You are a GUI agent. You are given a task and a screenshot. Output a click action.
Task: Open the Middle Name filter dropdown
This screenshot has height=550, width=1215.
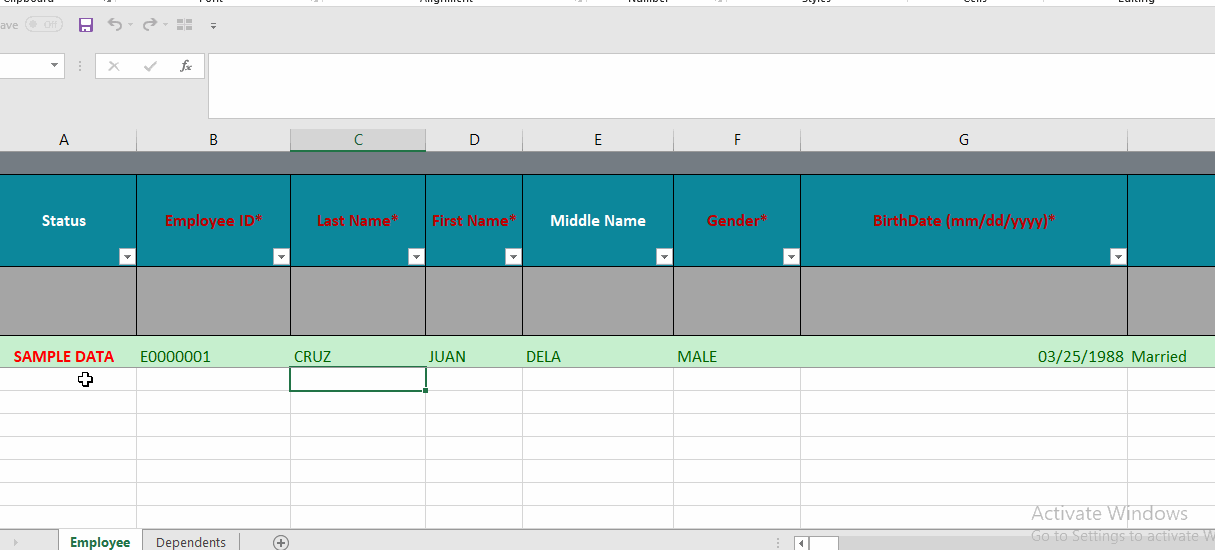click(x=664, y=257)
